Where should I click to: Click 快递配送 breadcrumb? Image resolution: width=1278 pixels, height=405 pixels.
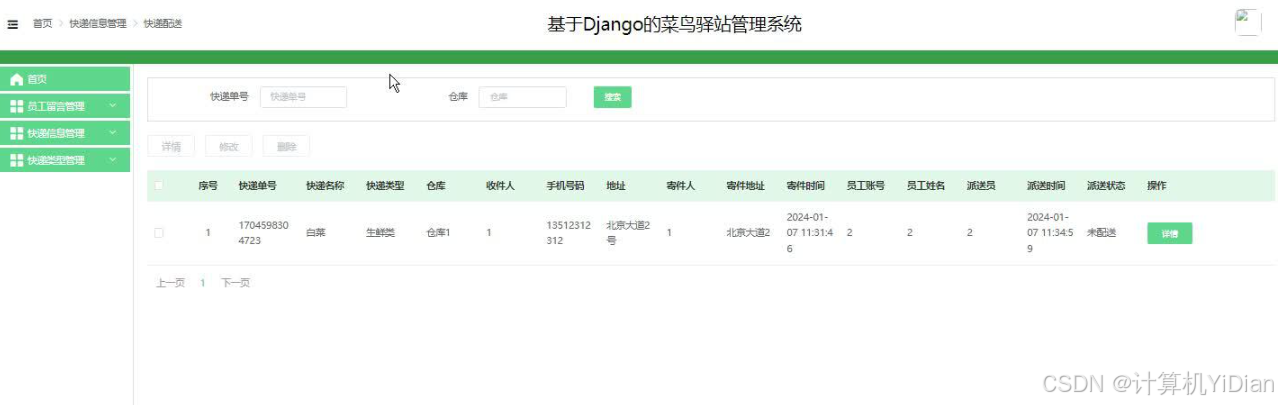pos(163,24)
